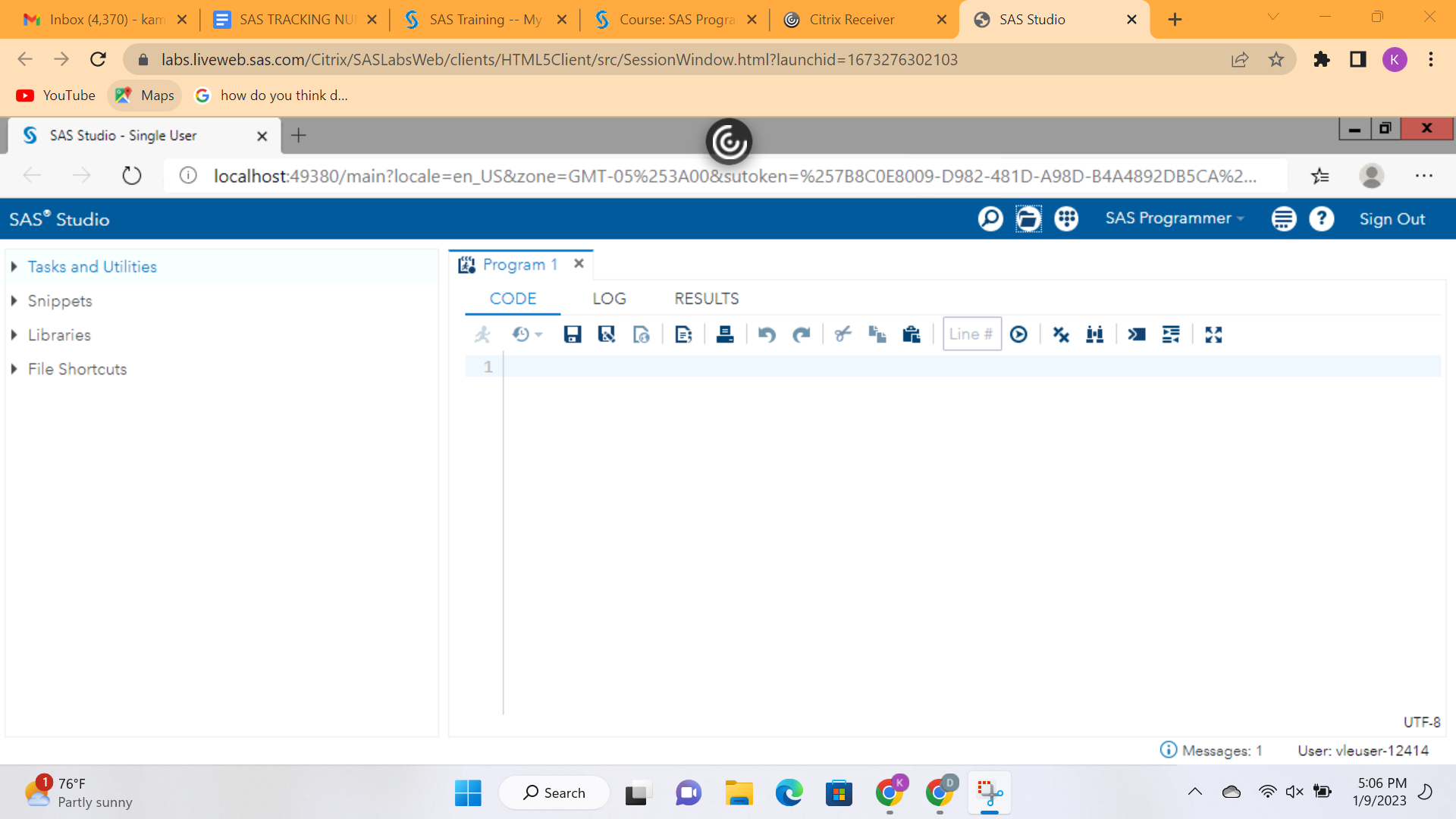Maximize the editor view icon
1456x819 pixels.
pos(1213,334)
